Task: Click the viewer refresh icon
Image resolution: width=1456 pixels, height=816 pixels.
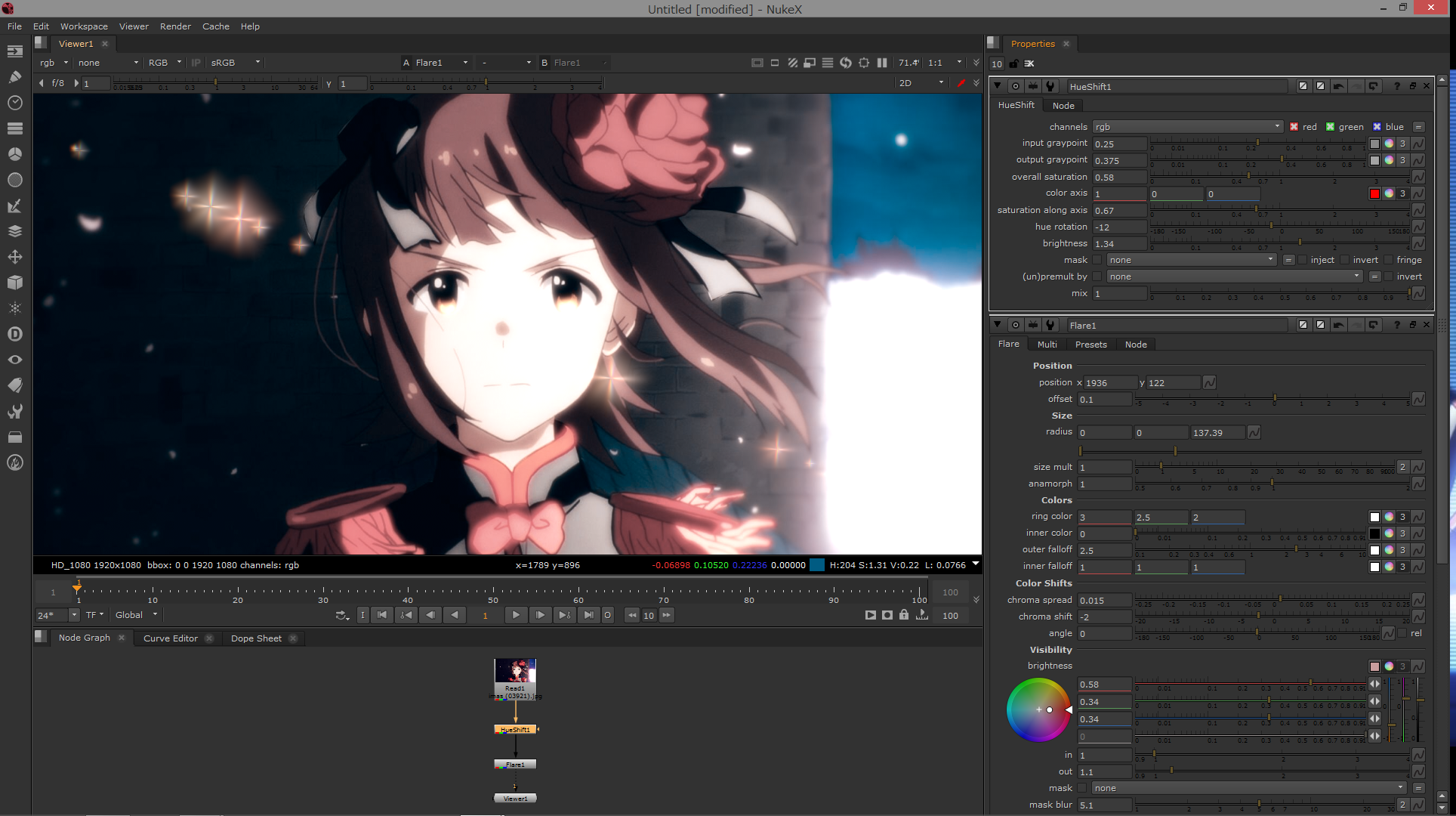Action: 846,63
